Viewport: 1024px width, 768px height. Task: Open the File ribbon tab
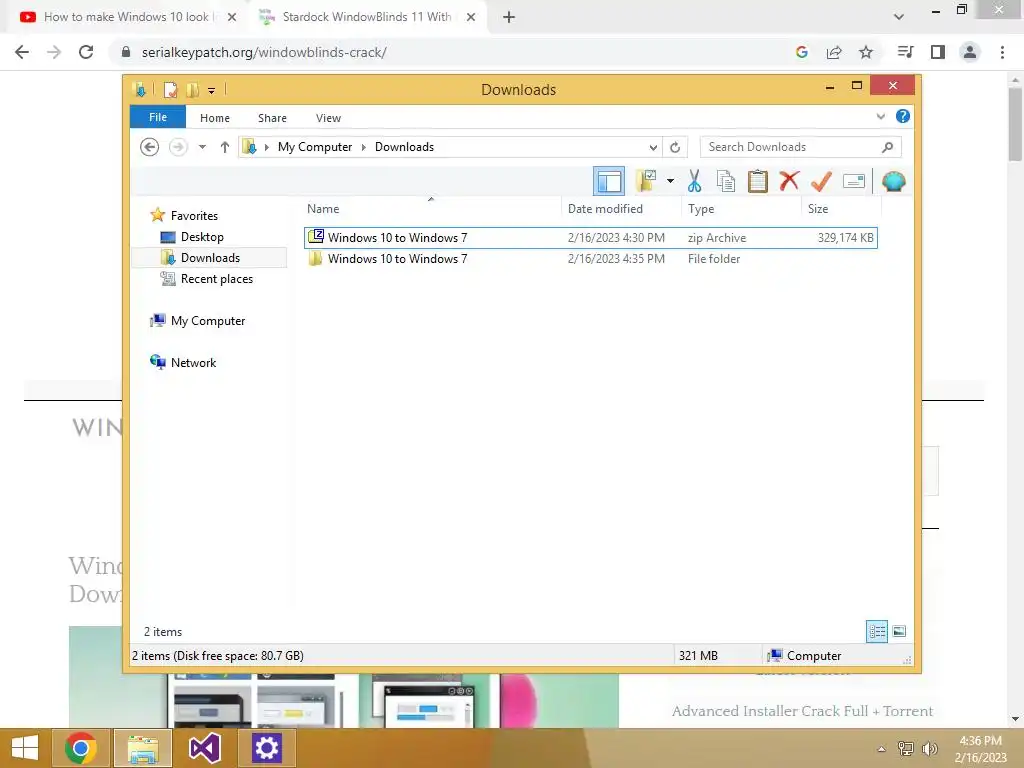tap(158, 118)
